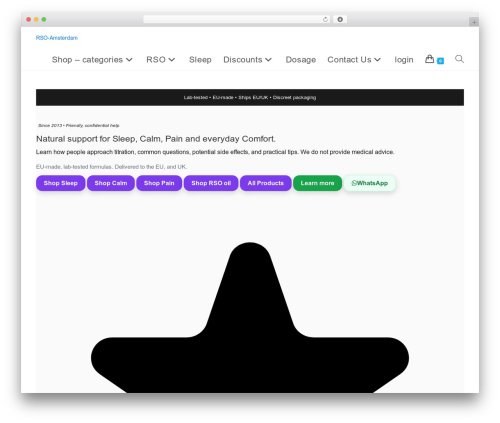Open the Dosage menu item

coord(301,60)
